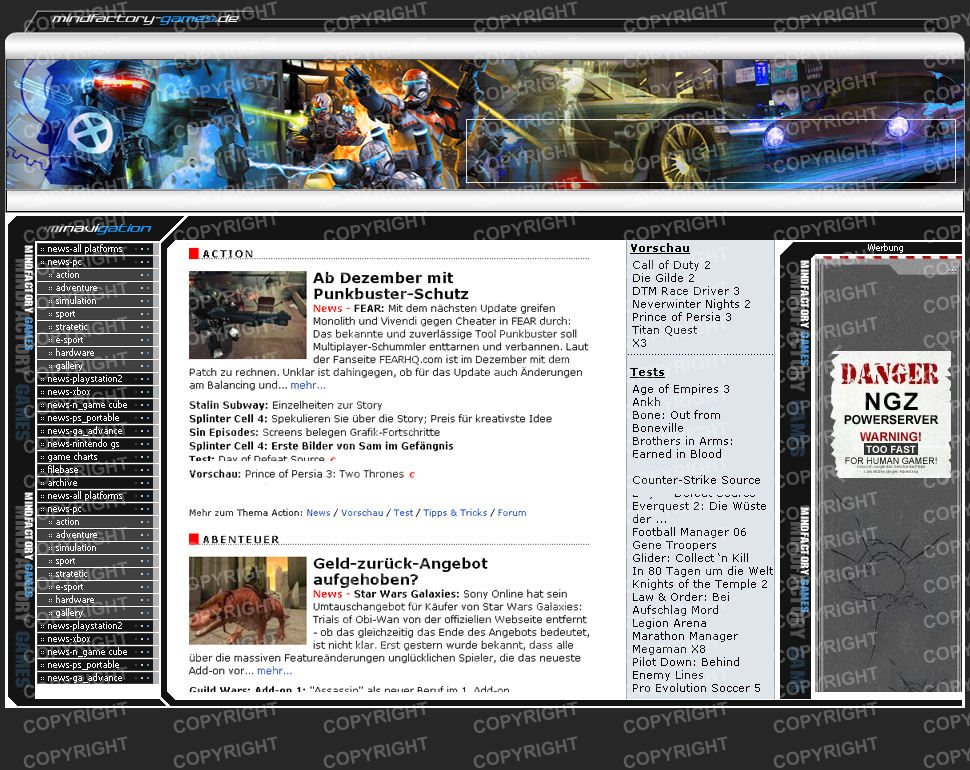Click the mindfactory-games.de logo
This screenshot has height=770, width=970.
[x=145, y=19]
